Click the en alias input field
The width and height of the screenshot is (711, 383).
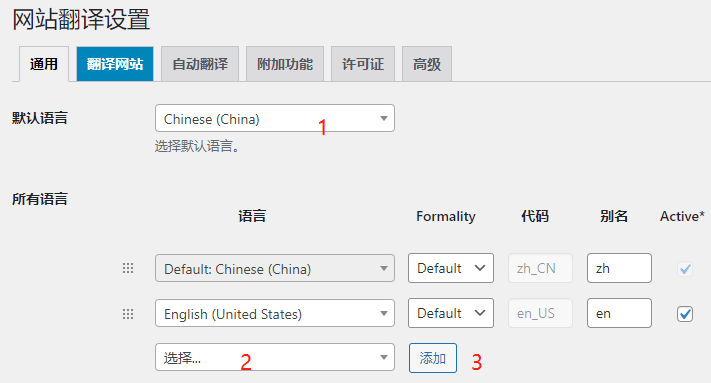619,313
